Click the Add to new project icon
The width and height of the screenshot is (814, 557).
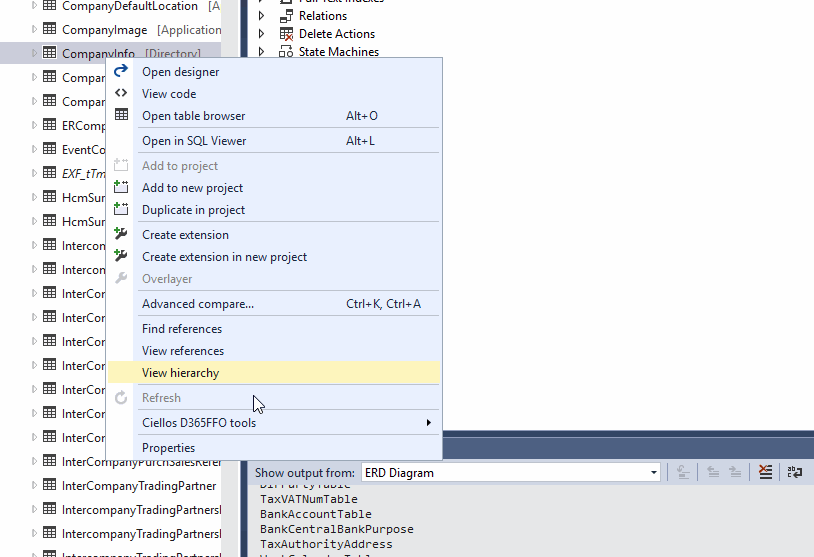[x=121, y=187]
